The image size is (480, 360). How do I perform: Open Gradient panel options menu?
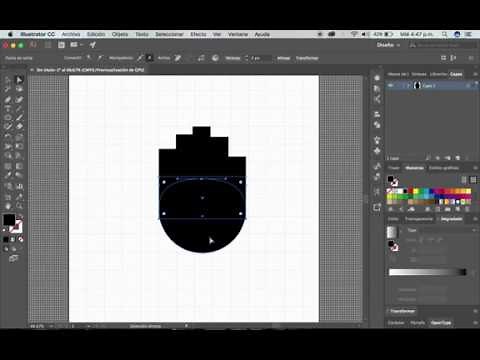click(475, 219)
